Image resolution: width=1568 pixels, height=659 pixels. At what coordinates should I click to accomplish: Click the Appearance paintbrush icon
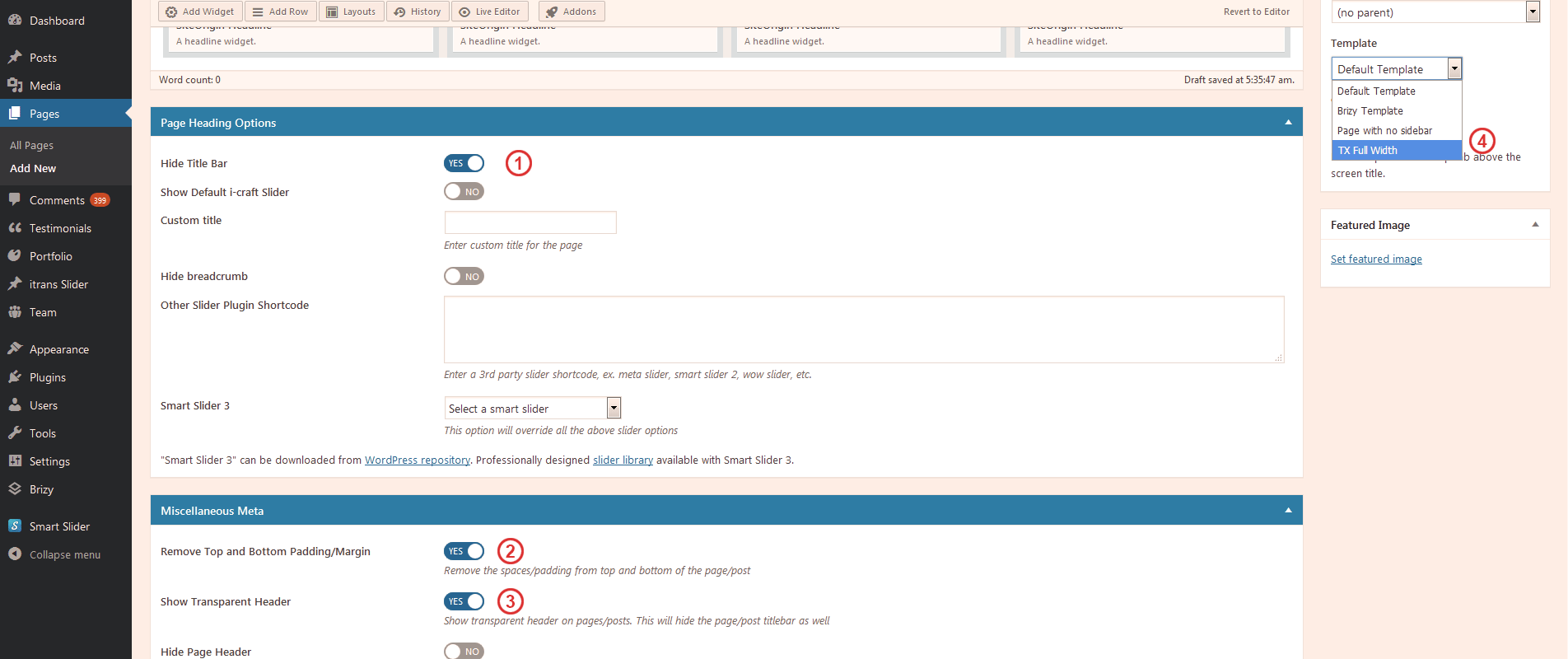(15, 349)
